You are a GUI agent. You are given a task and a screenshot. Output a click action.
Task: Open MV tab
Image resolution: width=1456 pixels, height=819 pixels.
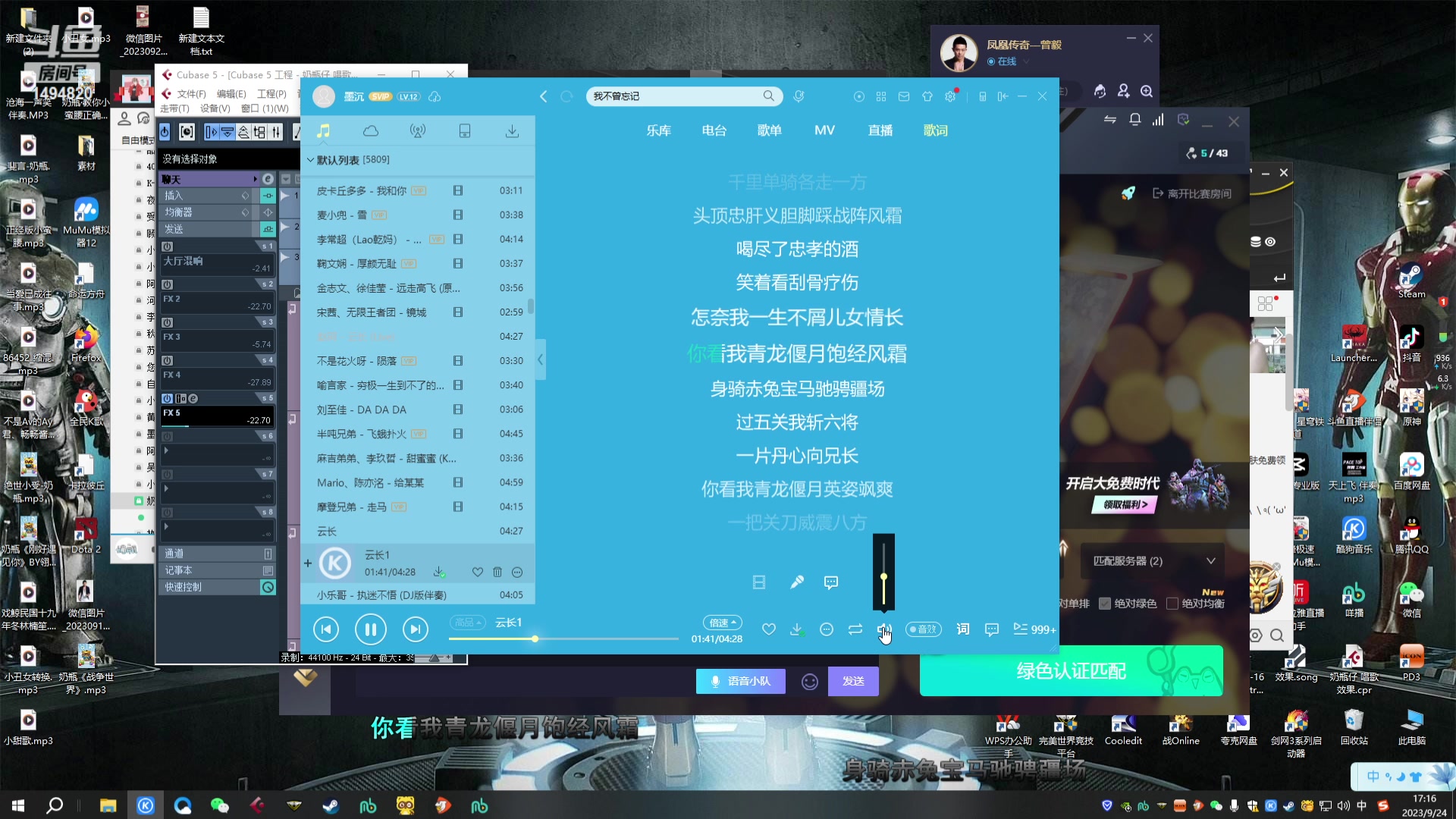[824, 130]
